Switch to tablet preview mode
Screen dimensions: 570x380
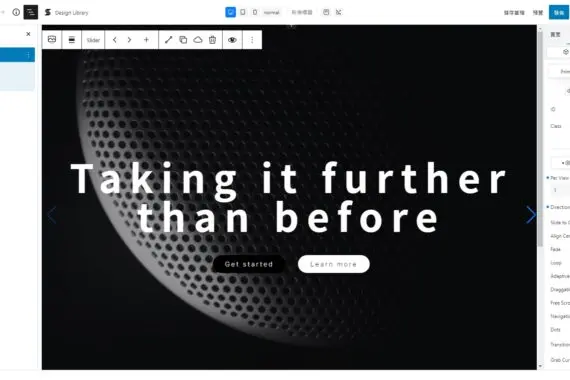[243, 12]
